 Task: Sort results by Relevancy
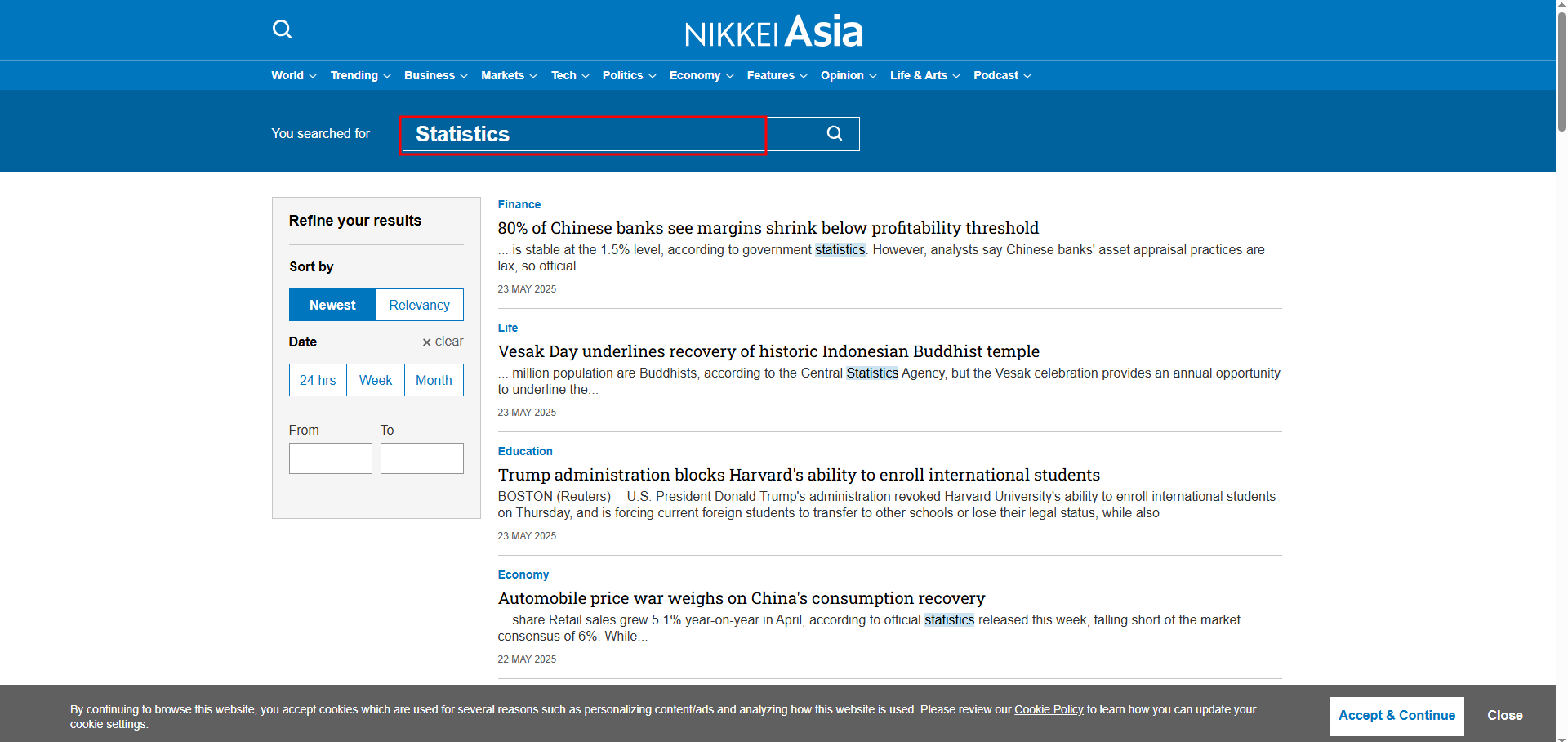[419, 305]
